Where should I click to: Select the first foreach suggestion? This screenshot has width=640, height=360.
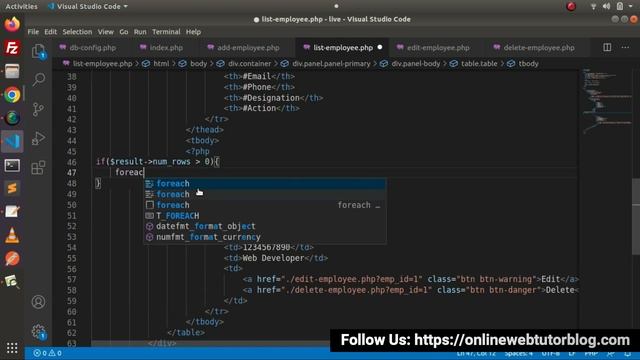(x=264, y=184)
